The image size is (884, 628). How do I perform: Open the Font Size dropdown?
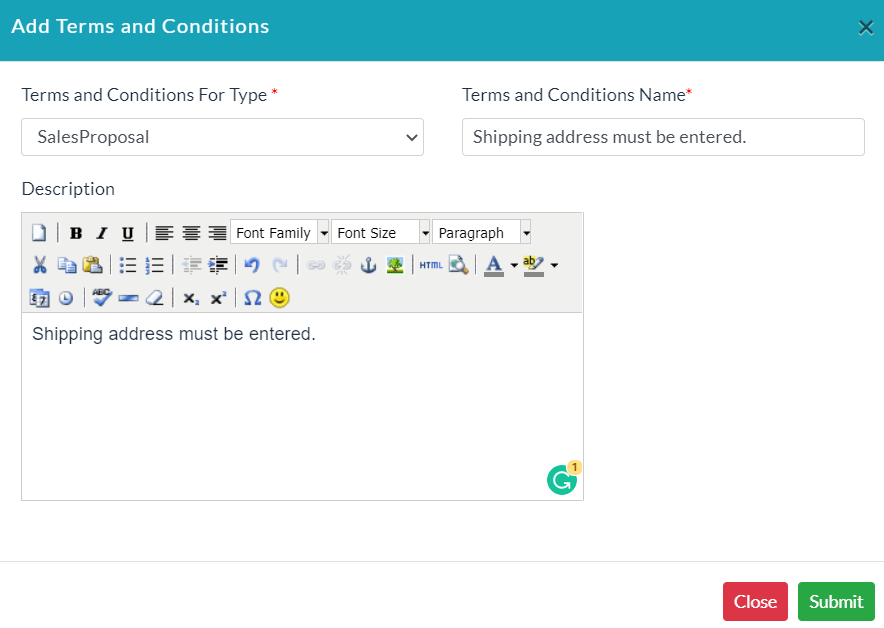coord(381,232)
